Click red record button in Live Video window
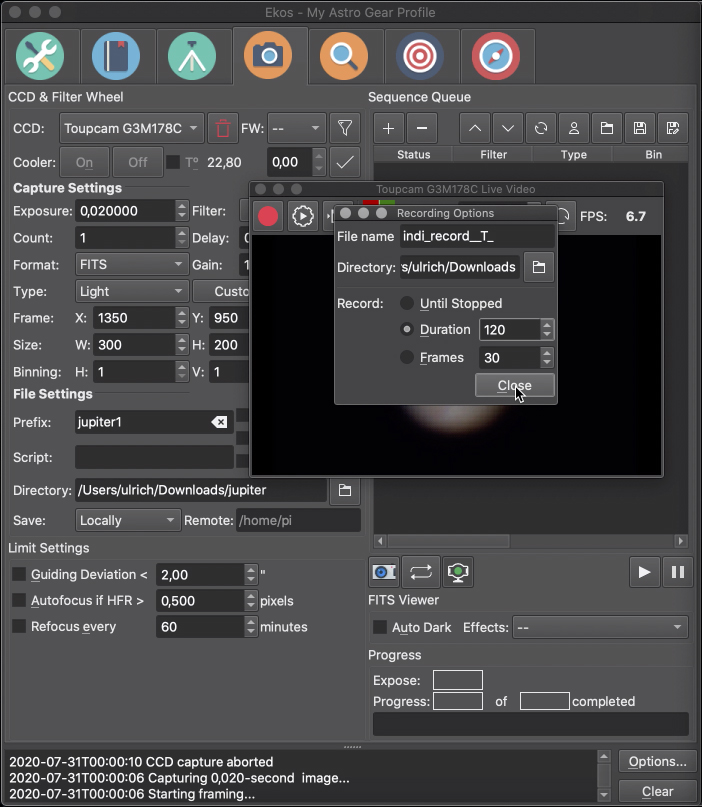Screen dimensions: 702x807 [x=268, y=216]
